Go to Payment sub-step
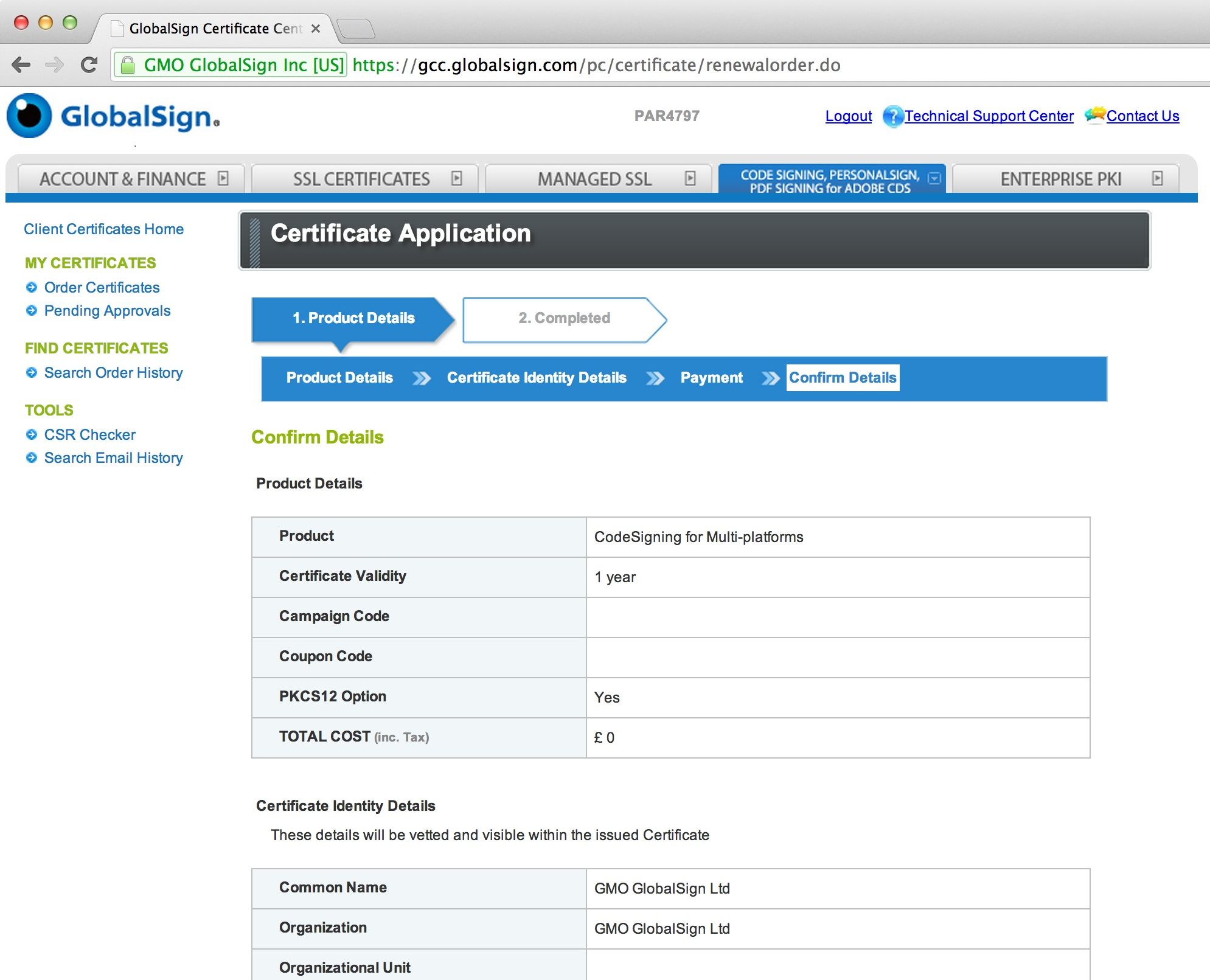 tap(711, 378)
